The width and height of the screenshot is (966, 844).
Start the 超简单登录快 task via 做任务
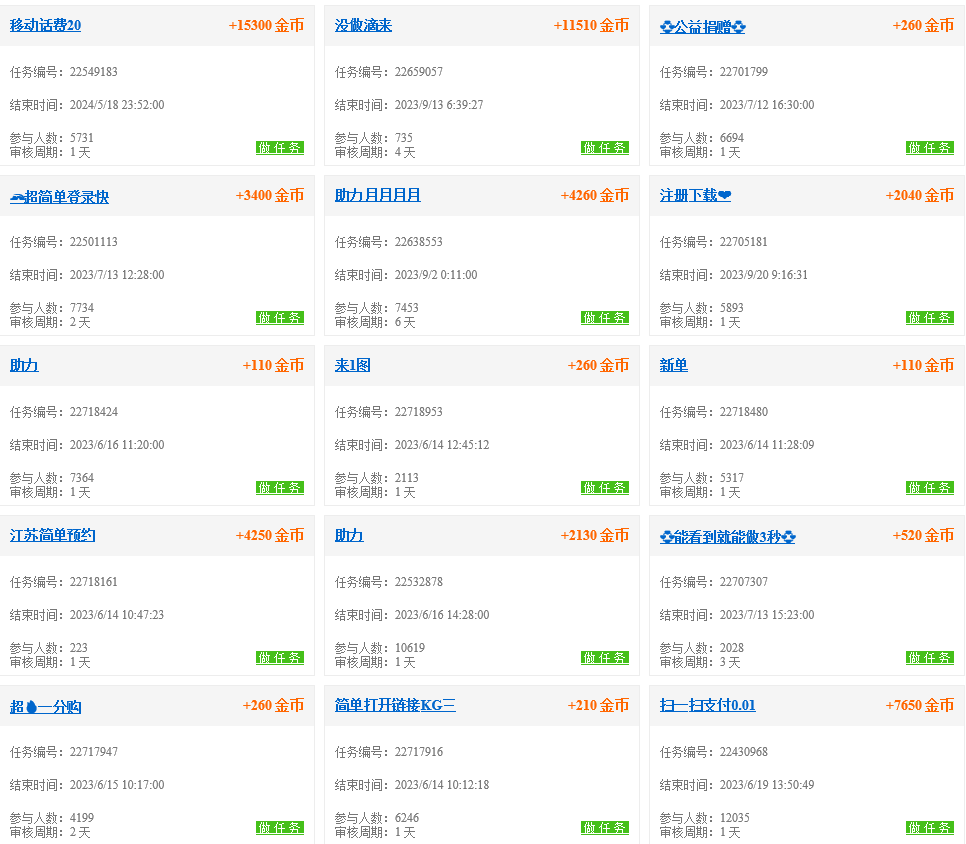click(280, 318)
